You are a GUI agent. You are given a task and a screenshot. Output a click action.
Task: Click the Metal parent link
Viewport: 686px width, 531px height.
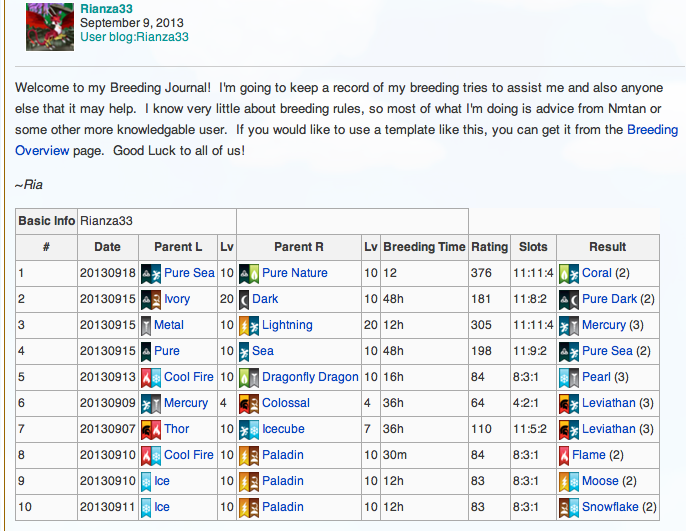(x=169, y=325)
